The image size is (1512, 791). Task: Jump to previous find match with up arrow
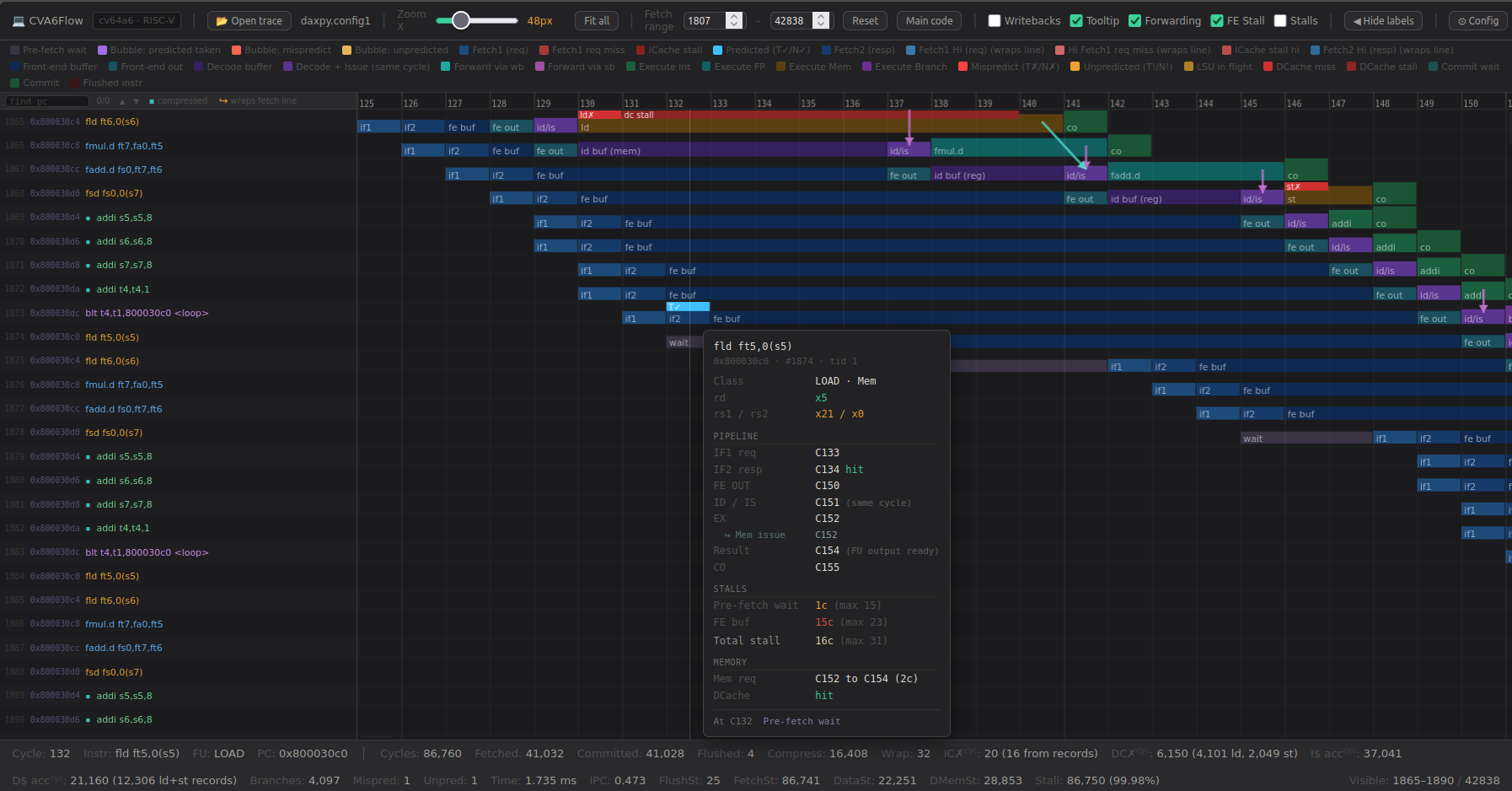(122, 101)
